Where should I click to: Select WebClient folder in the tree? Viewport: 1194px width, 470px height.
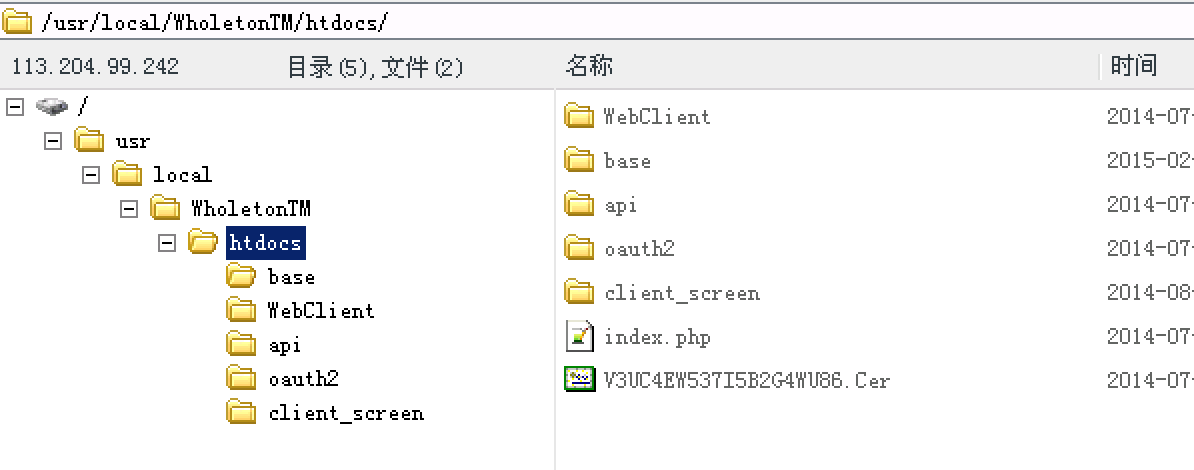tap(321, 311)
